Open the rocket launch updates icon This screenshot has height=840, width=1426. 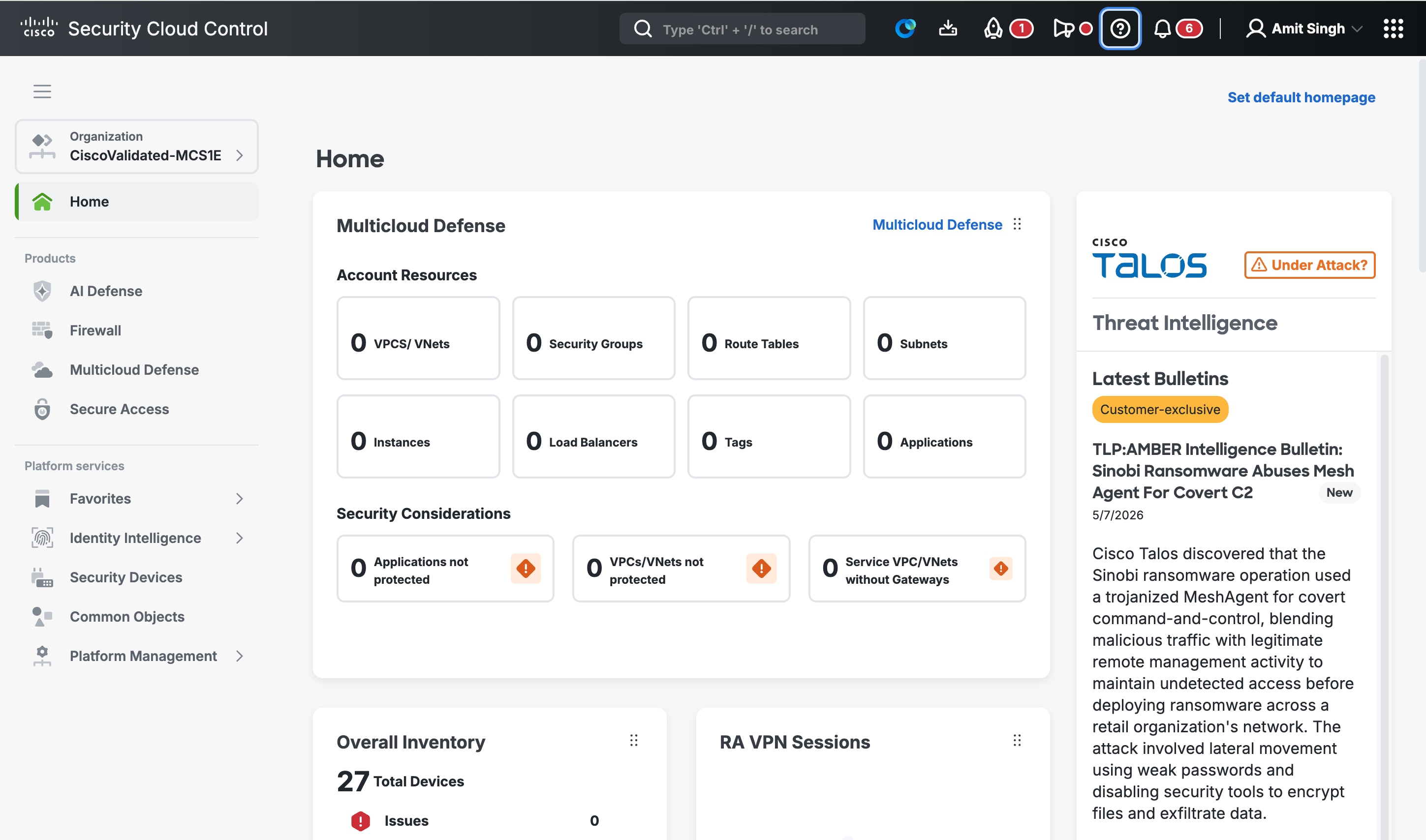click(993, 29)
